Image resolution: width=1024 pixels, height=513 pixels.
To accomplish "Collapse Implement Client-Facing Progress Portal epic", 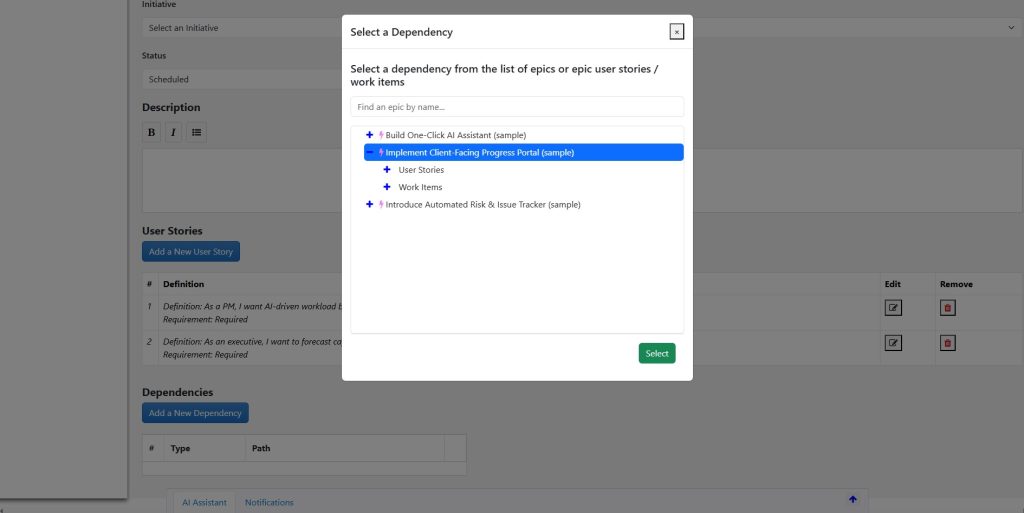I will pyautogui.click(x=370, y=153).
